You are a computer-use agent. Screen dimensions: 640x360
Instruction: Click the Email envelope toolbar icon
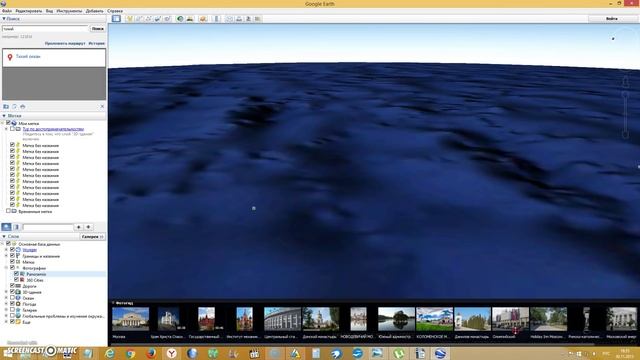[x=229, y=19]
